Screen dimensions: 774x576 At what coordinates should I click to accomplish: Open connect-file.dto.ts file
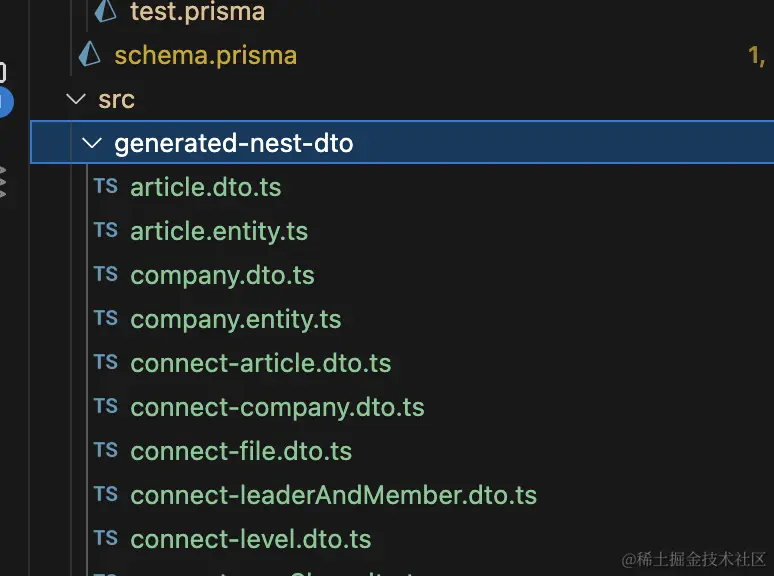[x=241, y=452]
